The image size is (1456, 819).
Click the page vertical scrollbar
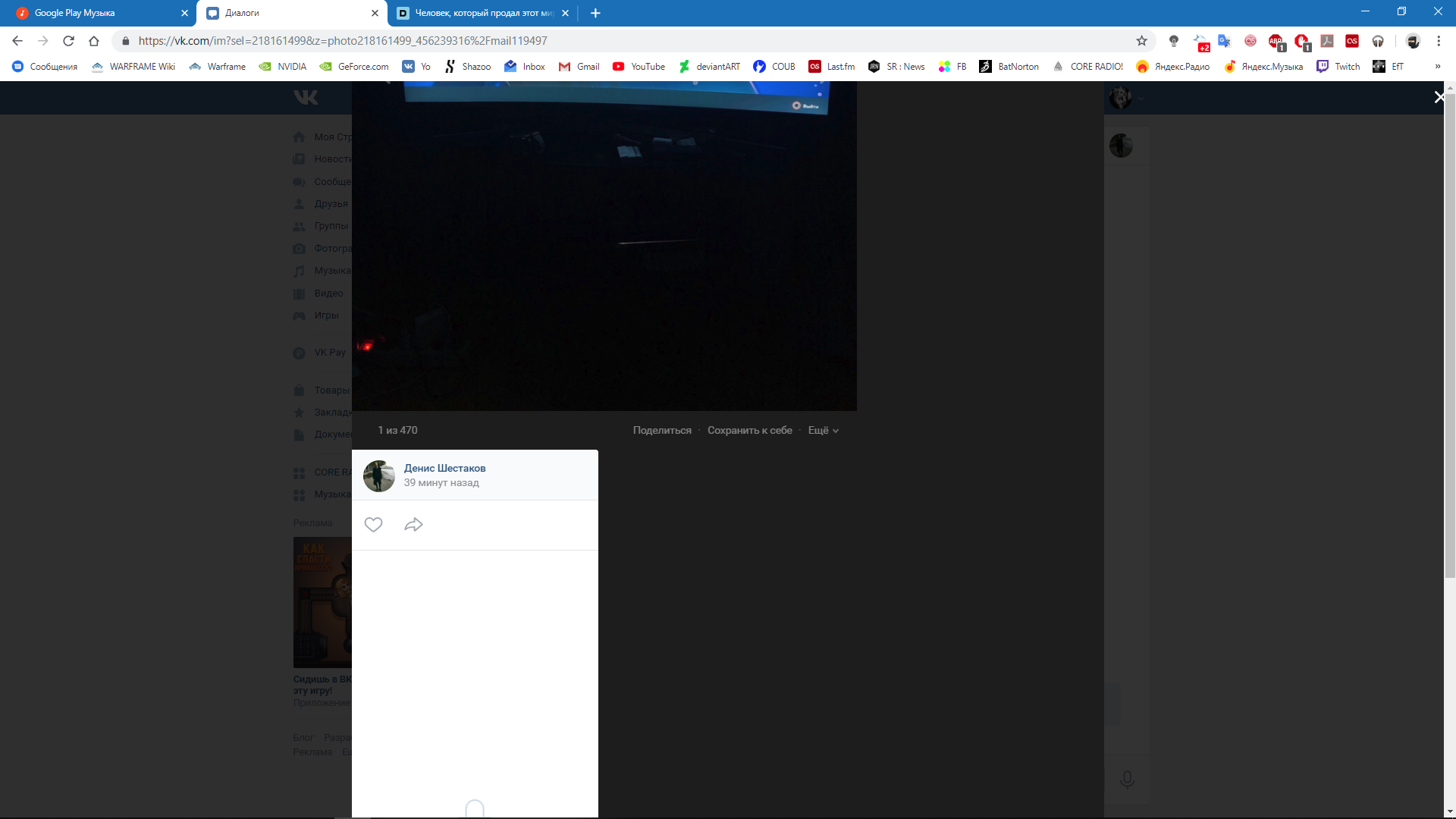pyautogui.click(x=1450, y=334)
